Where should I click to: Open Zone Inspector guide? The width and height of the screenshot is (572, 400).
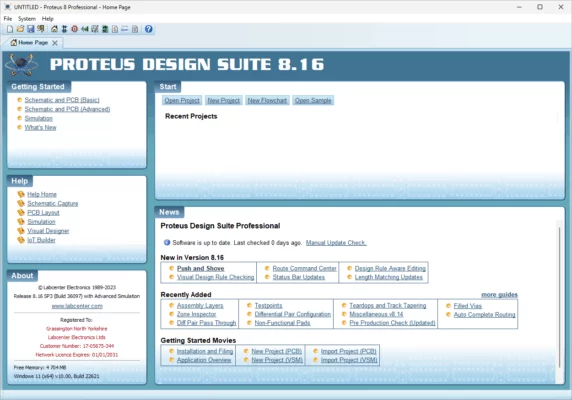196,314
